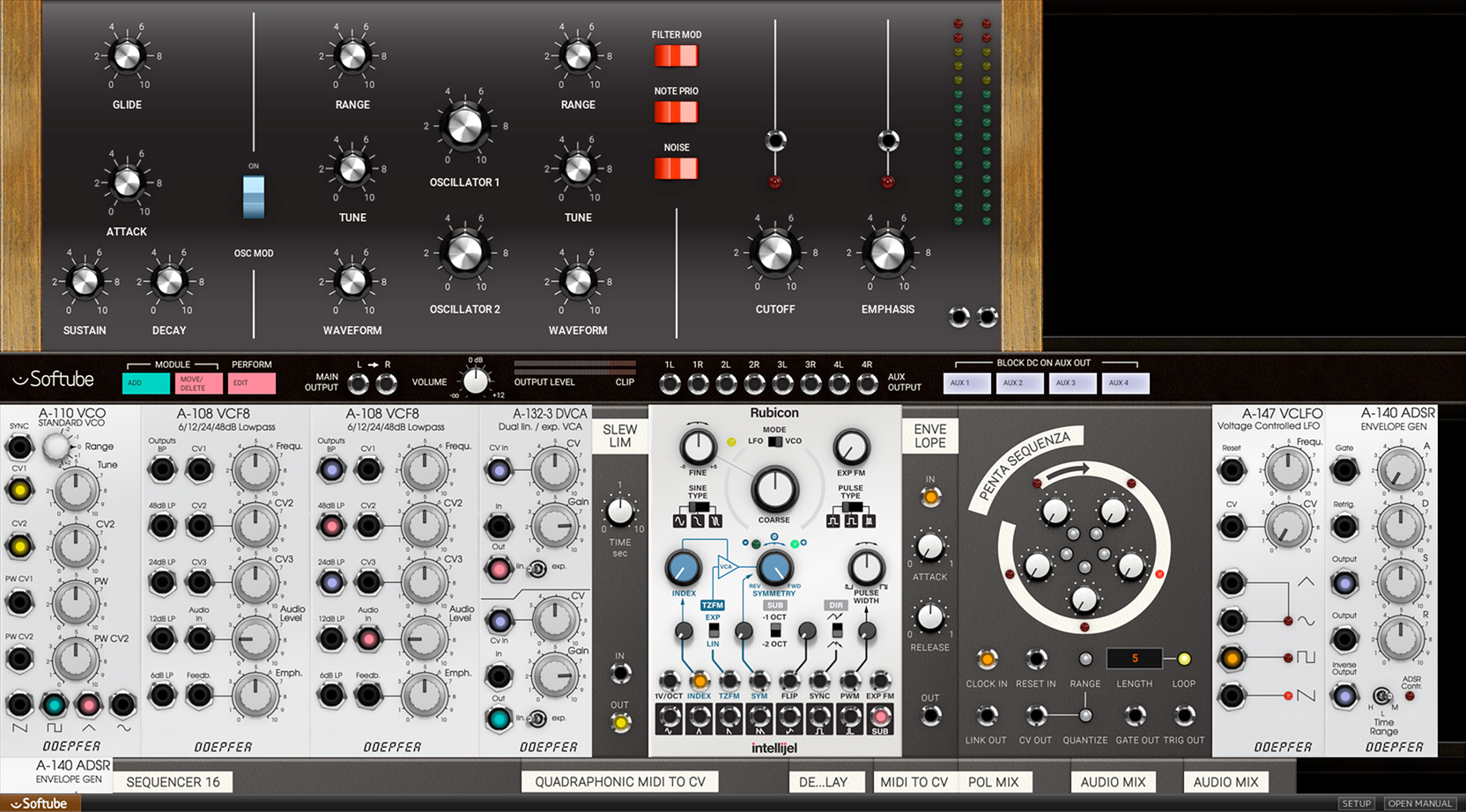1466x812 pixels.
Task: Click the Slew Limiter TIME knob
Action: (x=620, y=511)
